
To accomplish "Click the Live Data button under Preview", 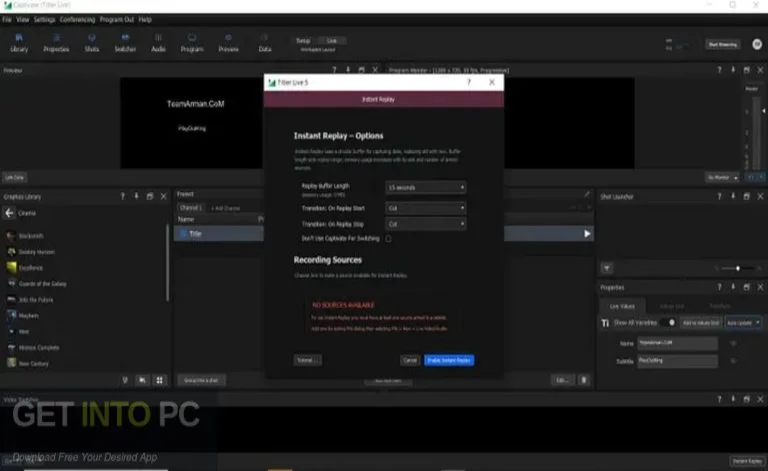I will click(x=15, y=177).
